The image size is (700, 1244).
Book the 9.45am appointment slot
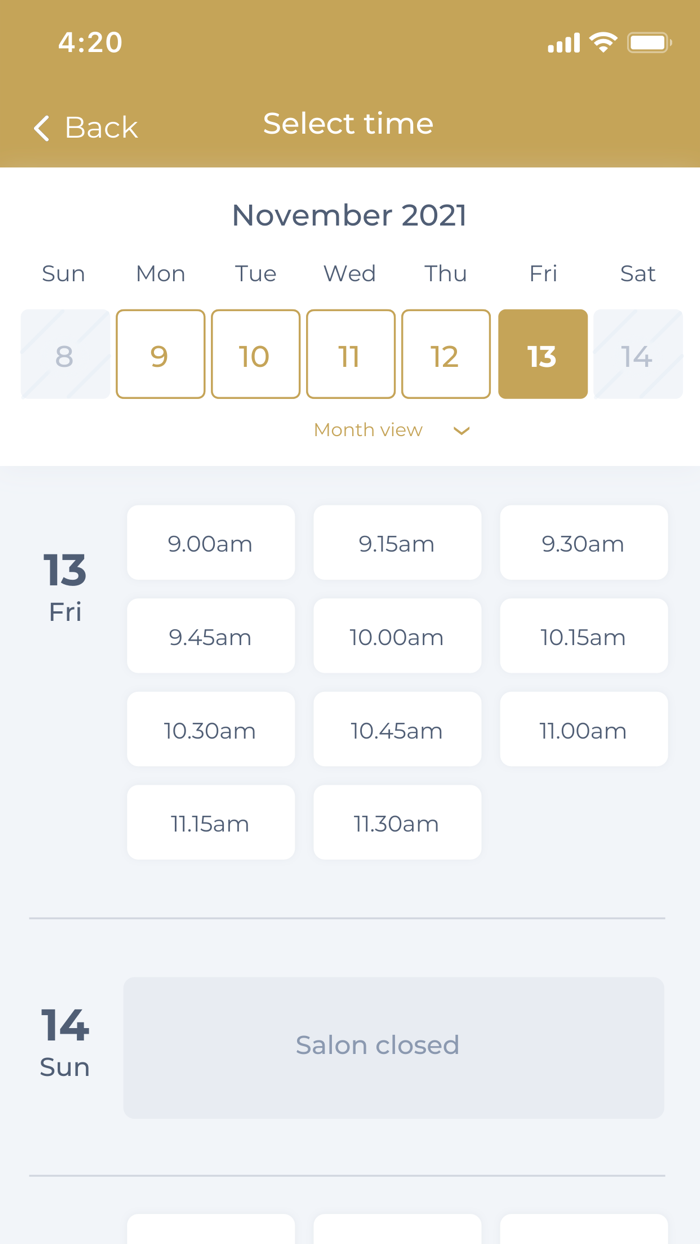tap(210, 636)
